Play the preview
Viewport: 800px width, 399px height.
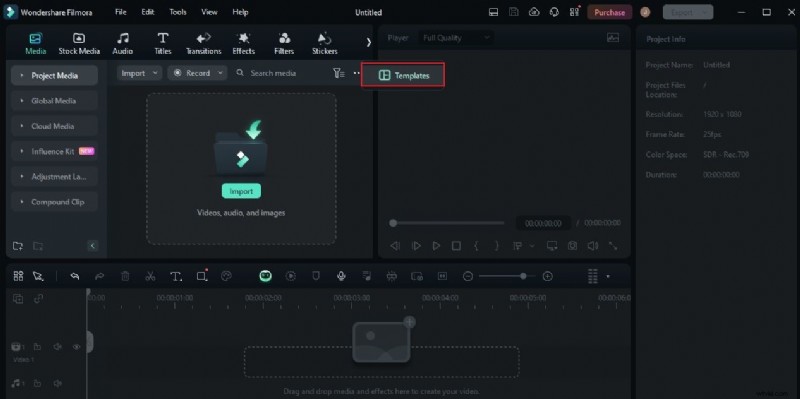pos(436,246)
